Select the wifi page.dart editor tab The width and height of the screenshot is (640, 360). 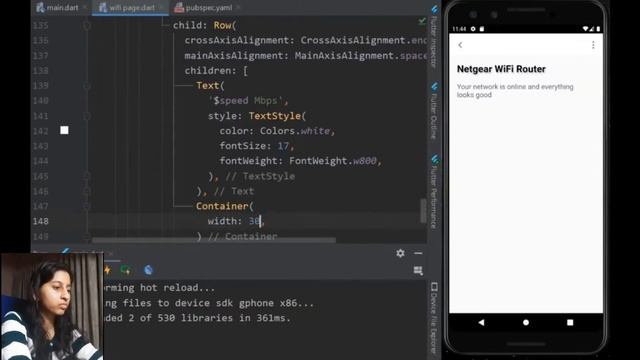pos(129,7)
